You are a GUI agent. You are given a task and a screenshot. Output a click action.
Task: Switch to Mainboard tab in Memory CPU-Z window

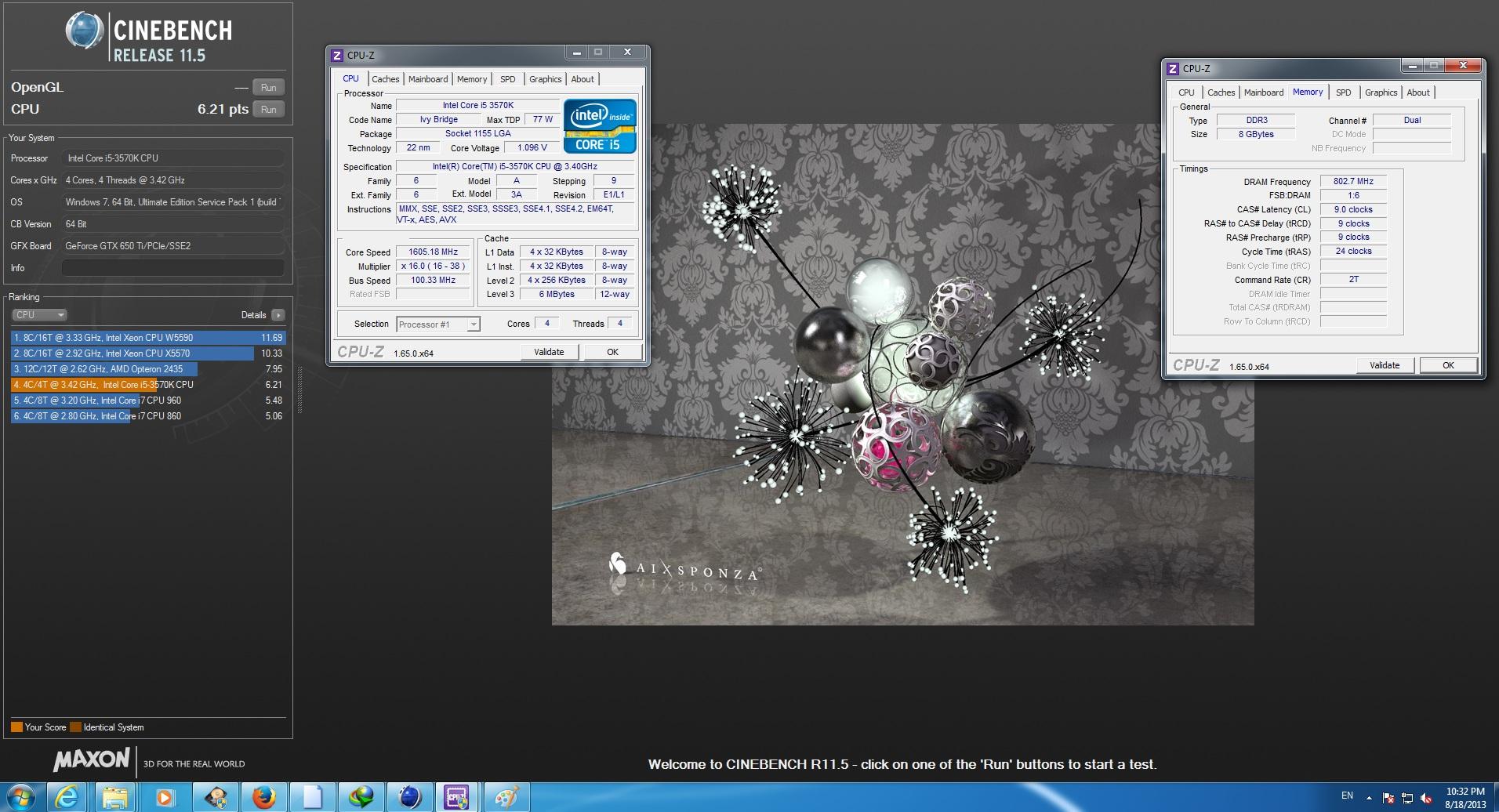point(1264,92)
